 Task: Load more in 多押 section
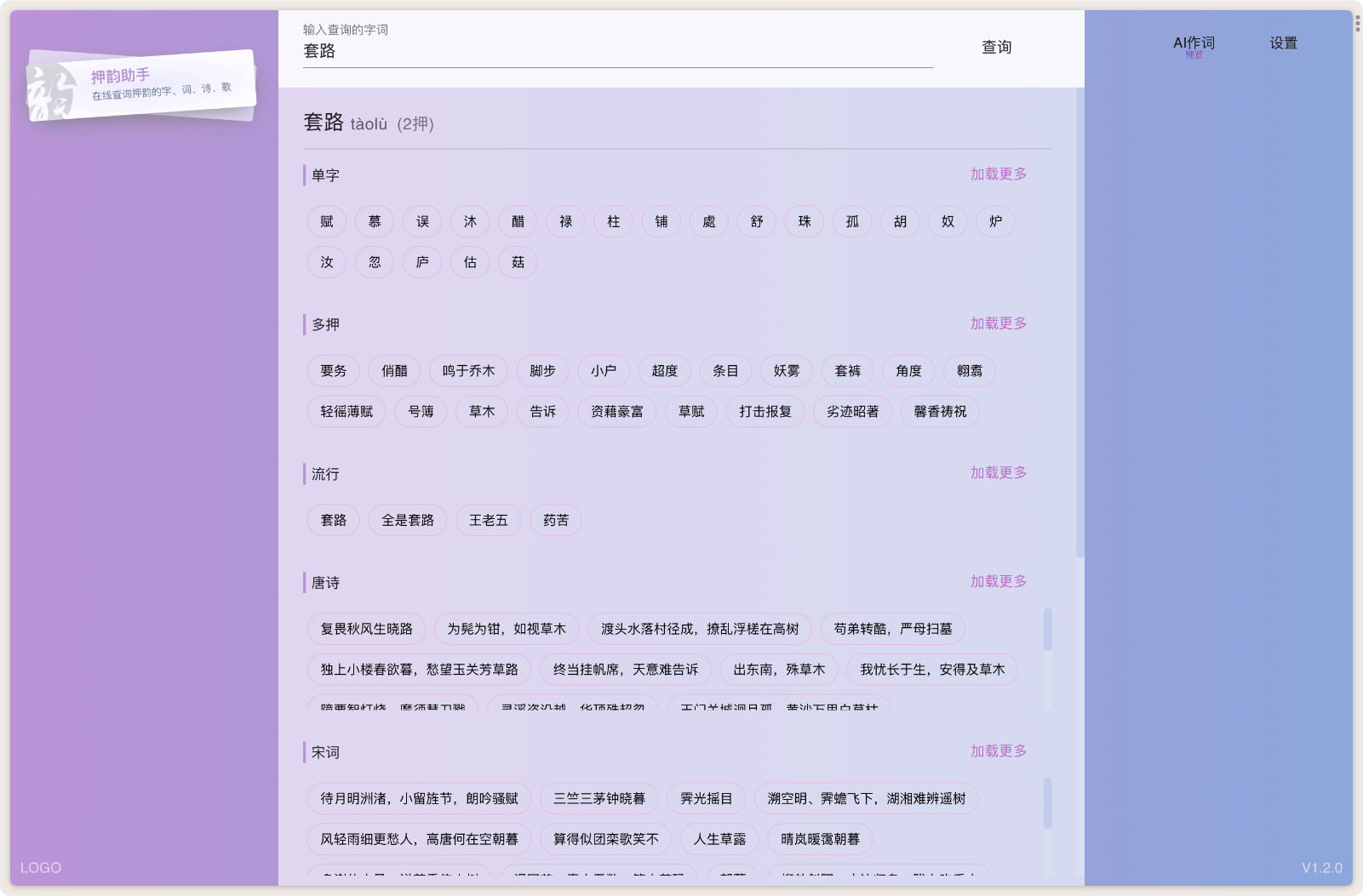pyautogui.click(x=999, y=323)
